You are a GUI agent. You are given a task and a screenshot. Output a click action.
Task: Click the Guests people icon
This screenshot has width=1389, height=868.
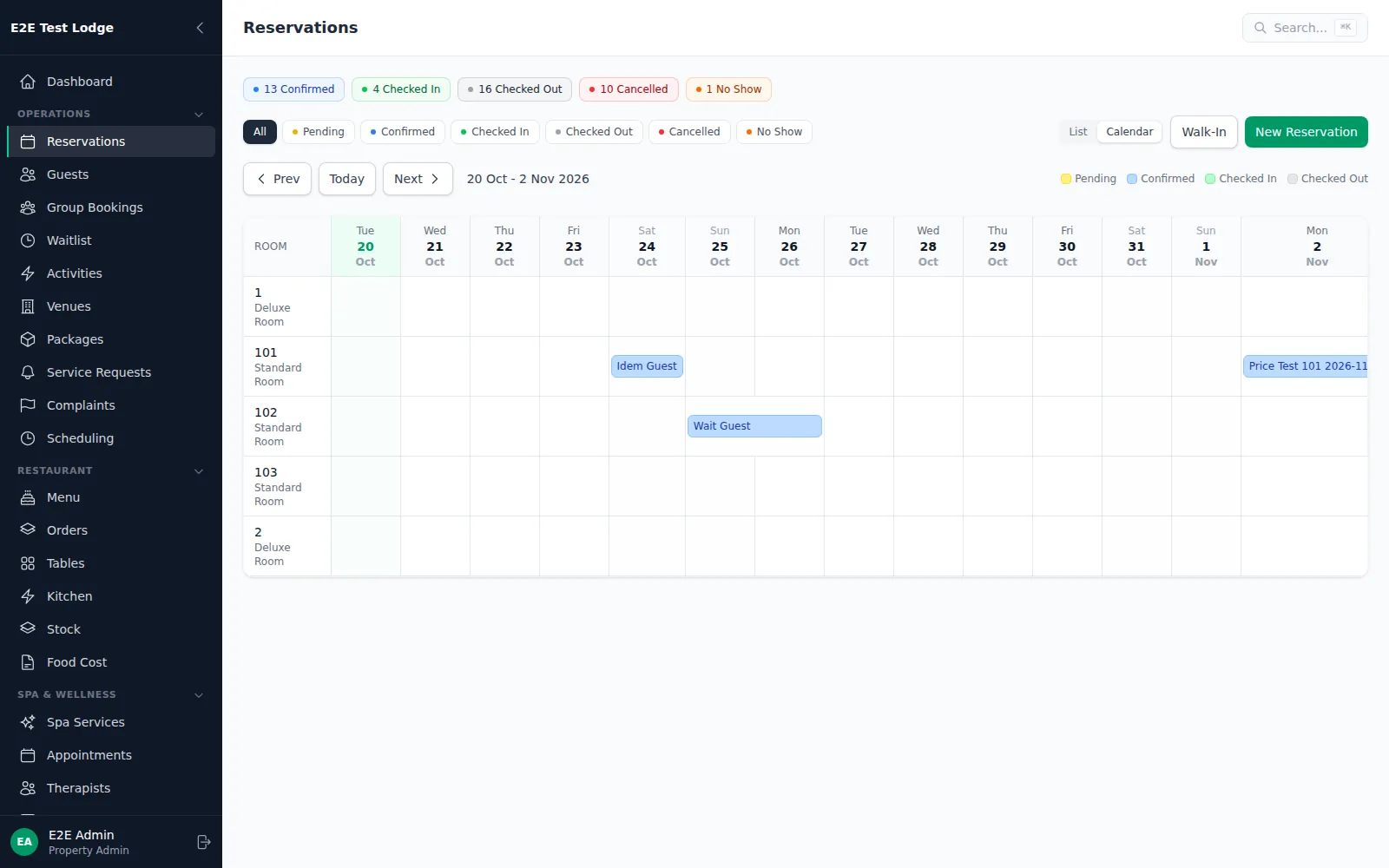click(x=28, y=174)
